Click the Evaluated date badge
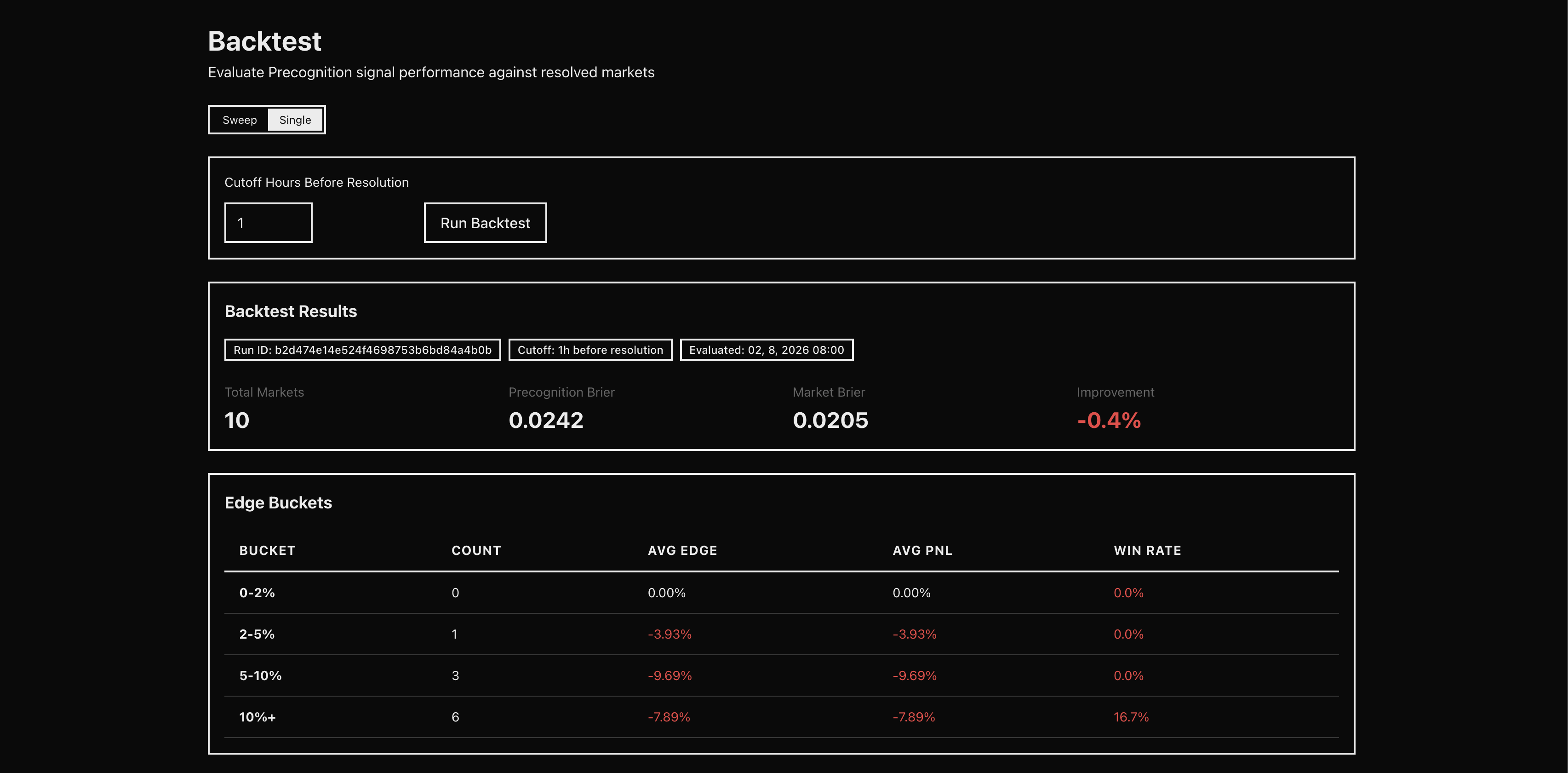The width and height of the screenshot is (1568, 773). click(x=767, y=350)
